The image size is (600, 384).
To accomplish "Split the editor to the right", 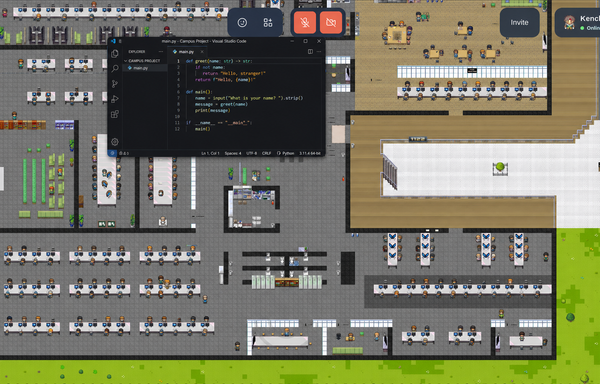I will point(310,51).
